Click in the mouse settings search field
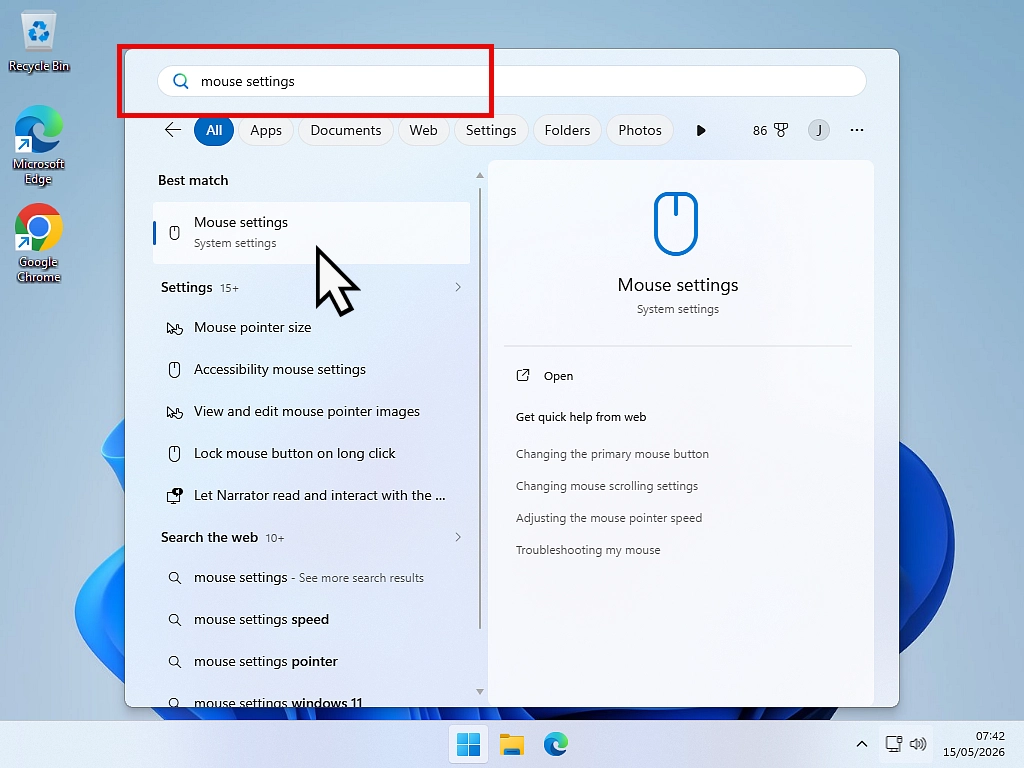This screenshot has width=1024, height=768. click(x=511, y=81)
